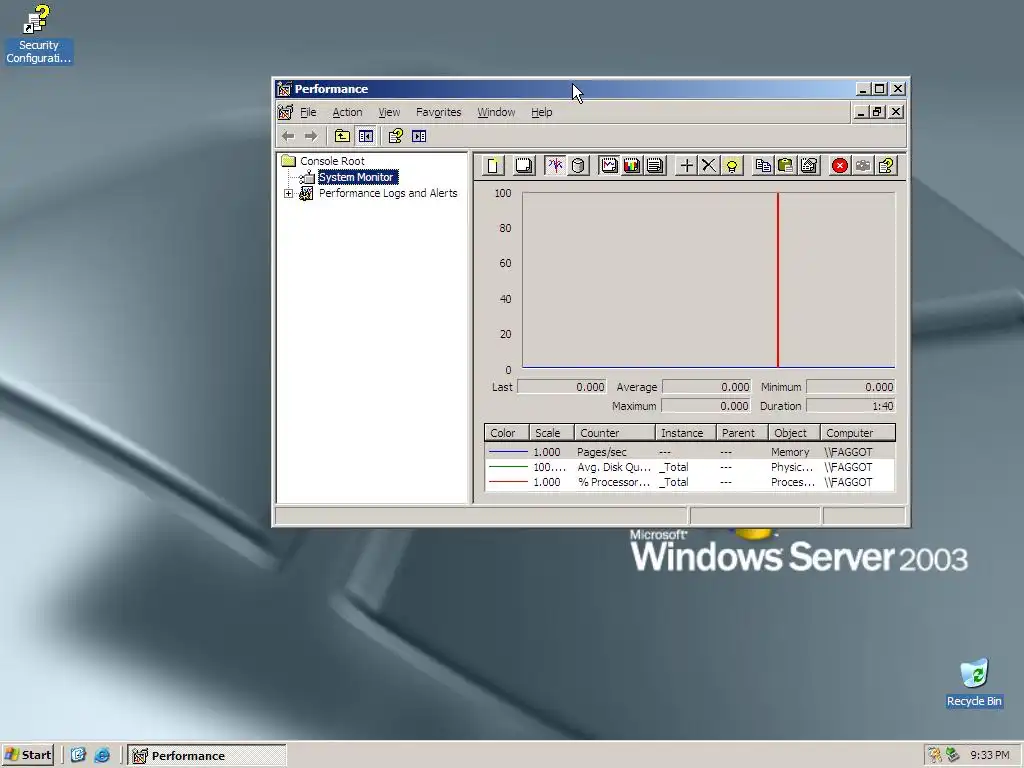Viewport: 1024px width, 768px height.
Task: Click the Object column header
Action: coord(794,433)
